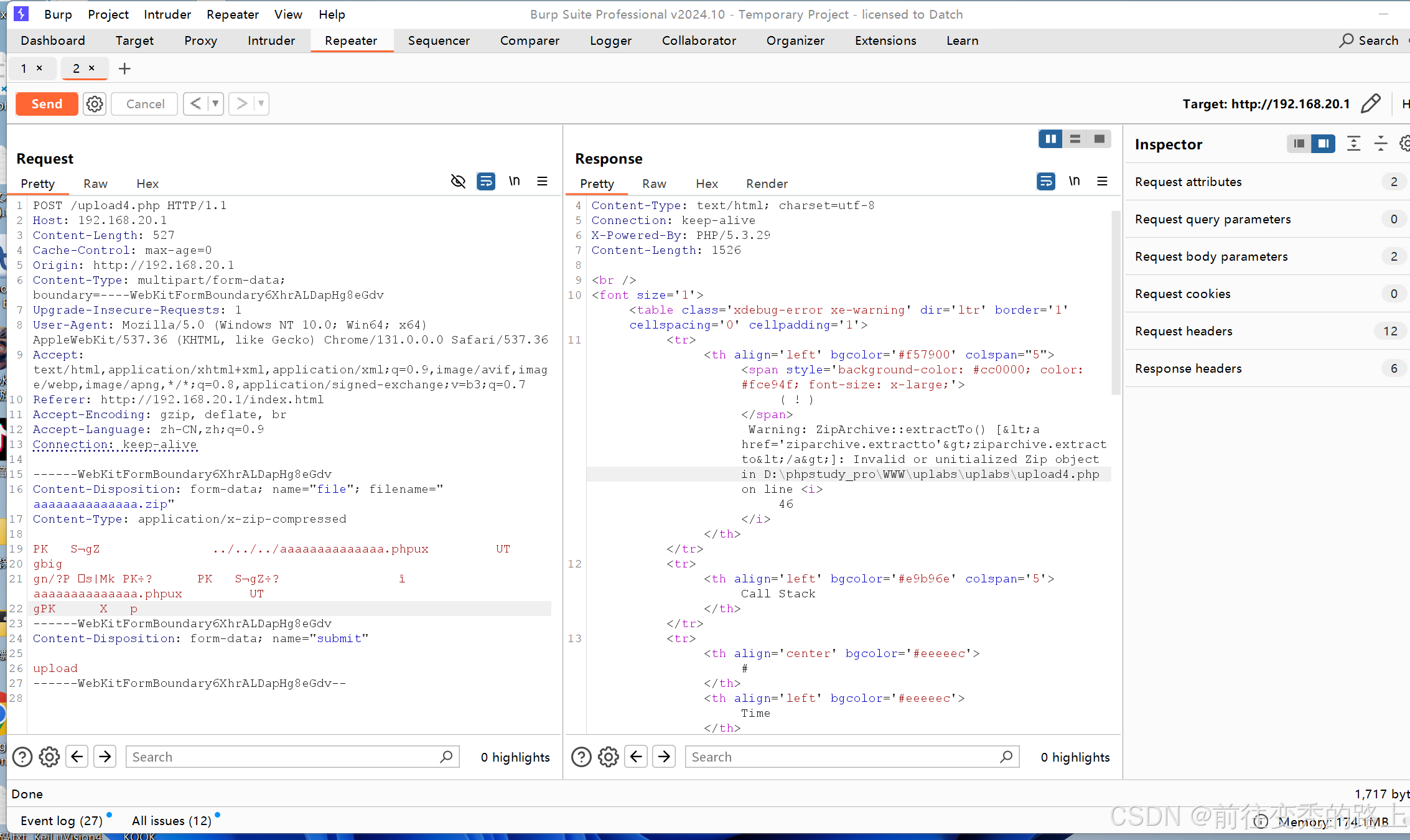Click the help icon below the Request panel

click(x=22, y=757)
